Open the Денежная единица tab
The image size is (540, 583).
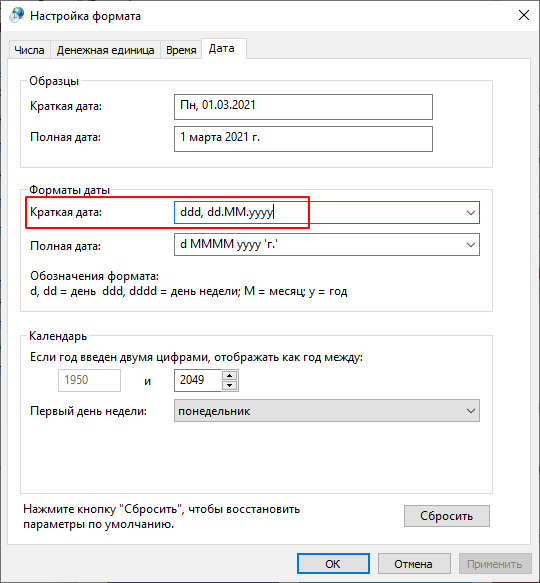pos(105,50)
